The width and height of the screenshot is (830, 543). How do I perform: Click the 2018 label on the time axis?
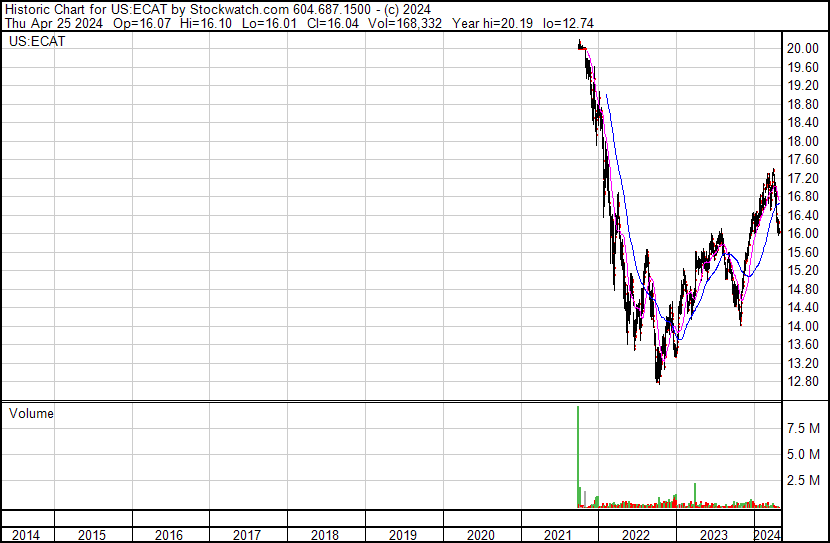pyautogui.click(x=325, y=535)
